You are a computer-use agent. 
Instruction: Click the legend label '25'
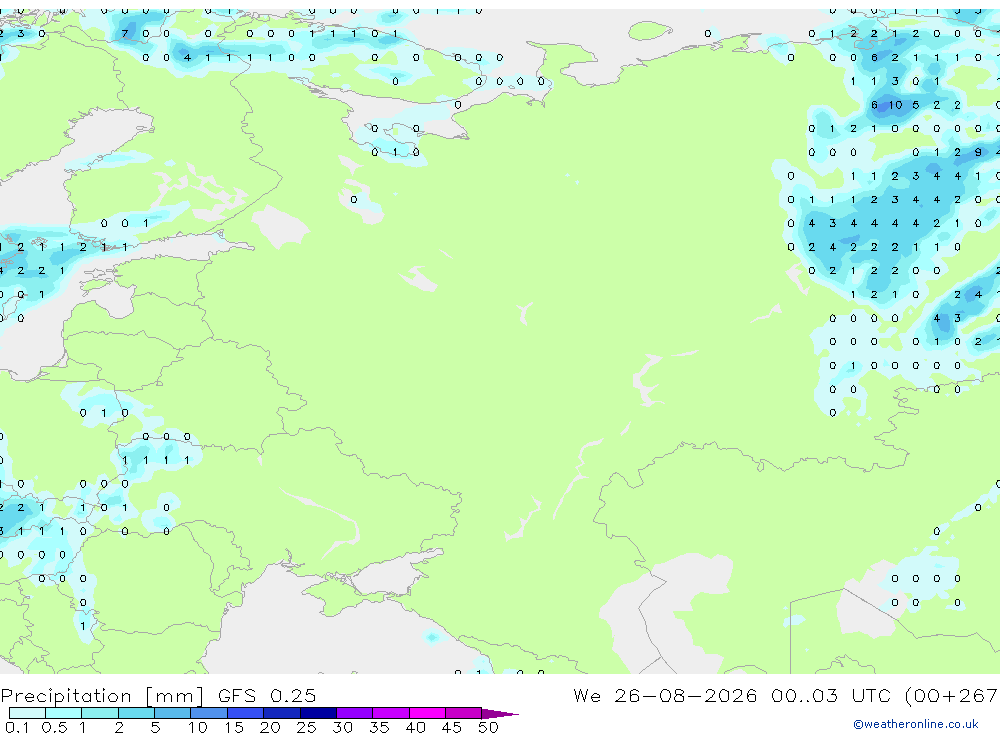tap(306, 727)
